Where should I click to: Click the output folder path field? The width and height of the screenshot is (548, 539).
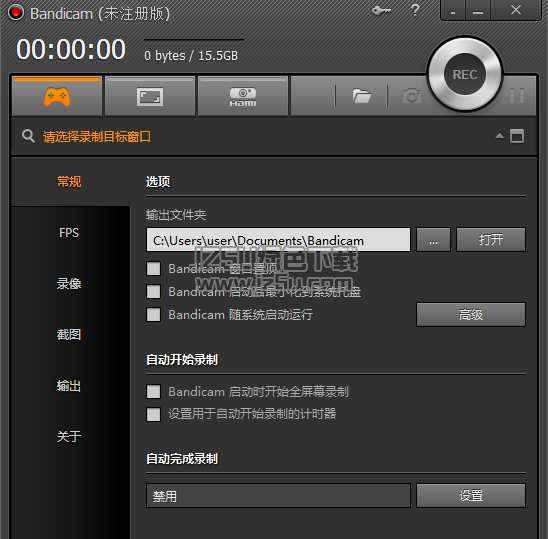[x=278, y=240]
